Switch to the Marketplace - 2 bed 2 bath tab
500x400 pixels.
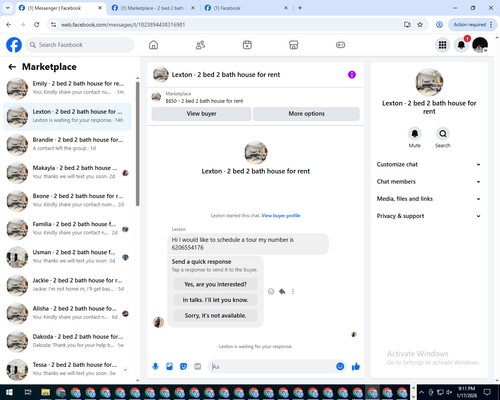tap(153, 8)
